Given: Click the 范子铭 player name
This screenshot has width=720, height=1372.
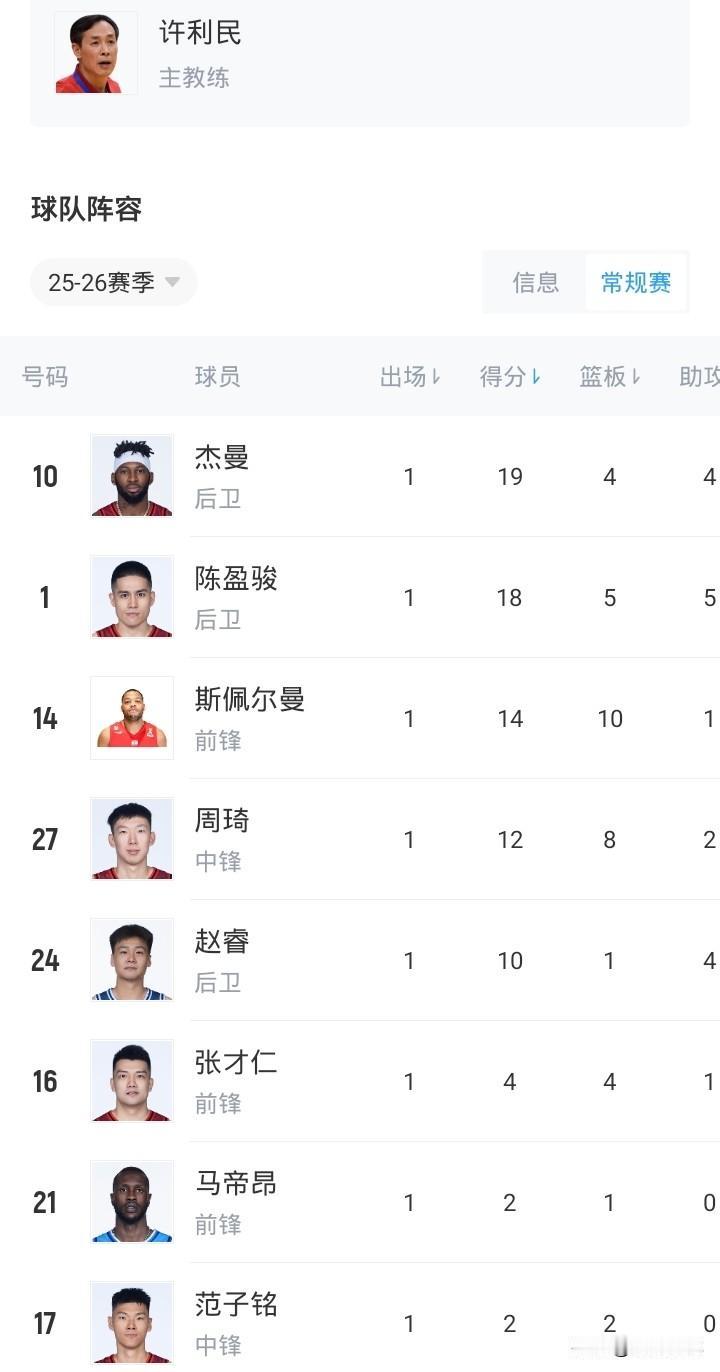Looking at the screenshot, I should [x=236, y=1305].
